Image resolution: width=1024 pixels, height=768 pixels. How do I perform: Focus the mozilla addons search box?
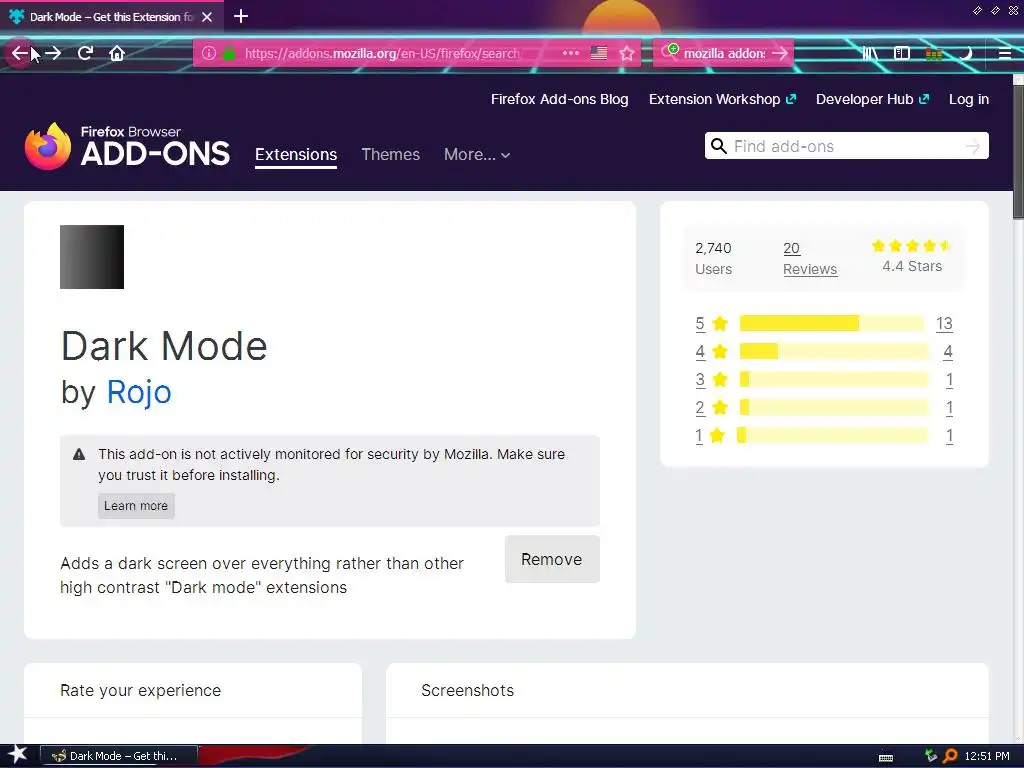coord(724,53)
